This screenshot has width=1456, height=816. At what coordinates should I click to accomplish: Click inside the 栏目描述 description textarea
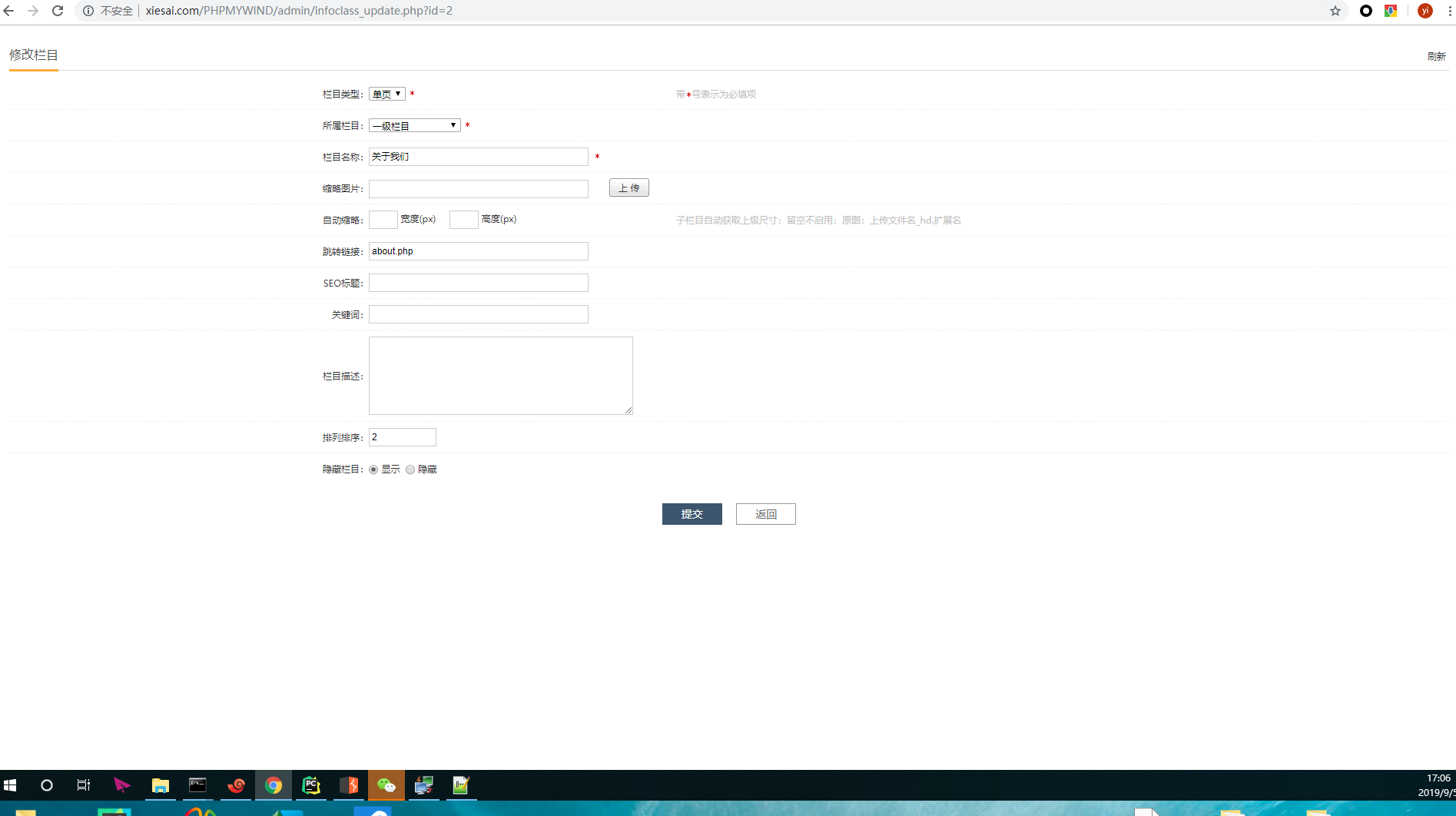point(501,376)
